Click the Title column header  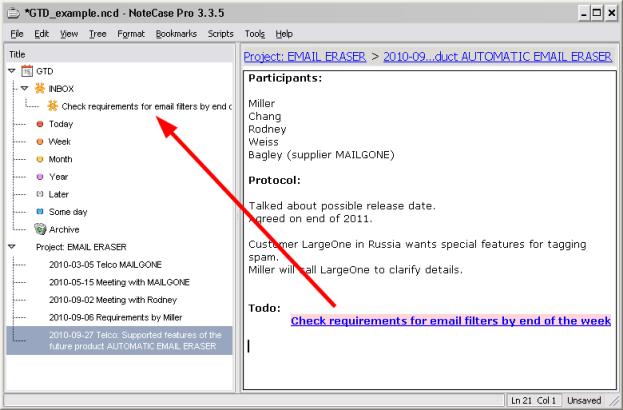(119, 54)
